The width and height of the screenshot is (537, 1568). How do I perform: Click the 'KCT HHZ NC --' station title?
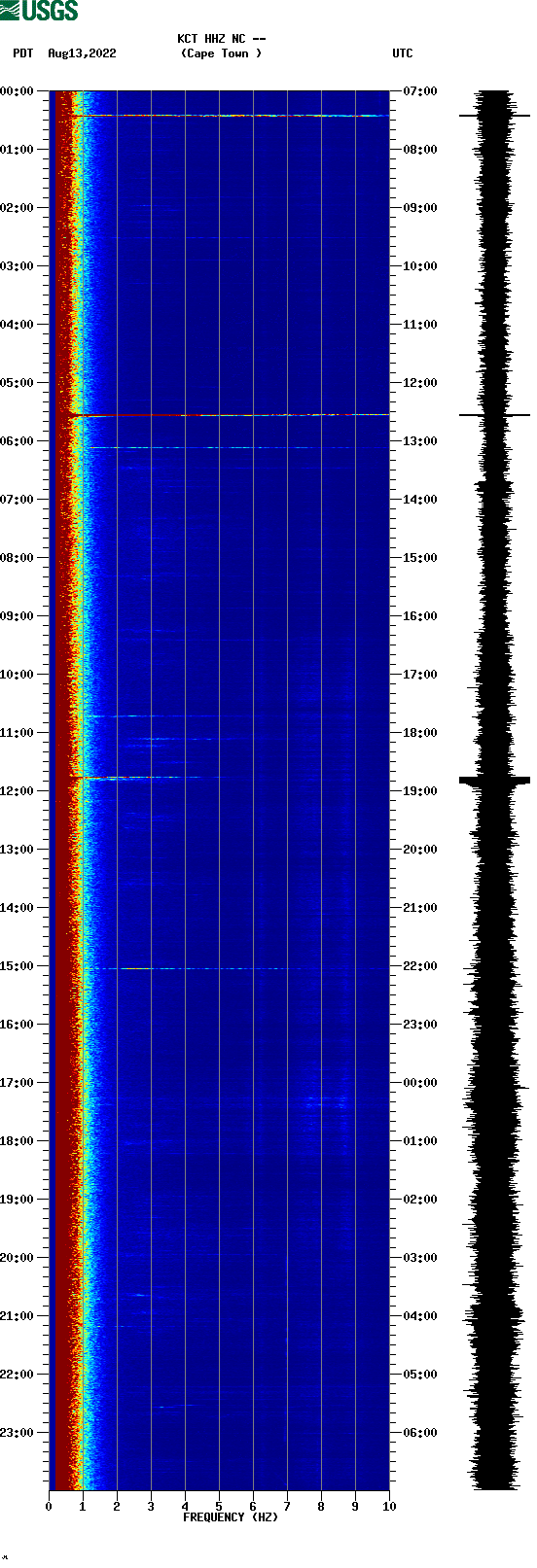click(222, 39)
